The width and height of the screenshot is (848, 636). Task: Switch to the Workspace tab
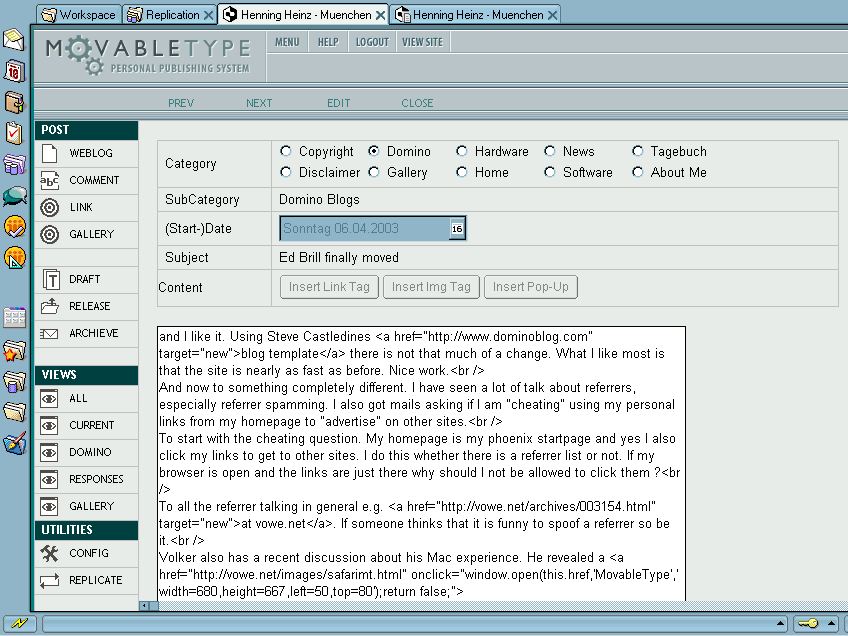pos(79,15)
